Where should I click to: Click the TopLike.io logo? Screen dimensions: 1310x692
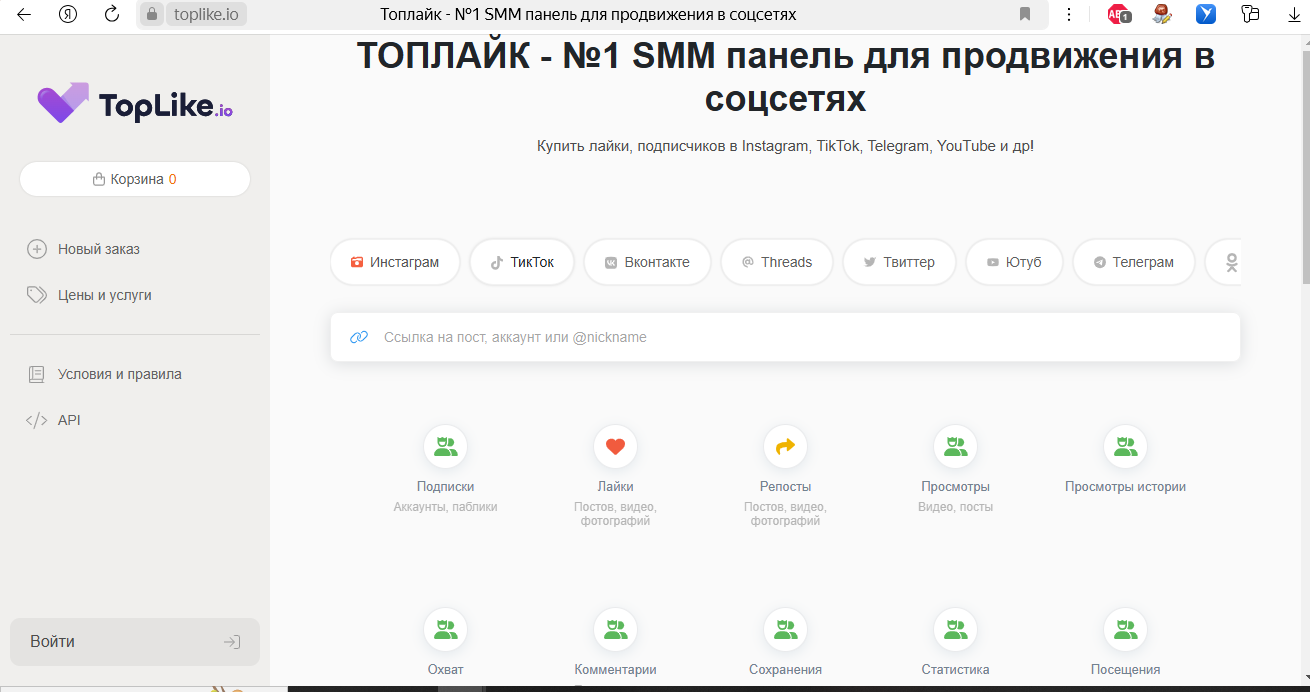(x=135, y=103)
